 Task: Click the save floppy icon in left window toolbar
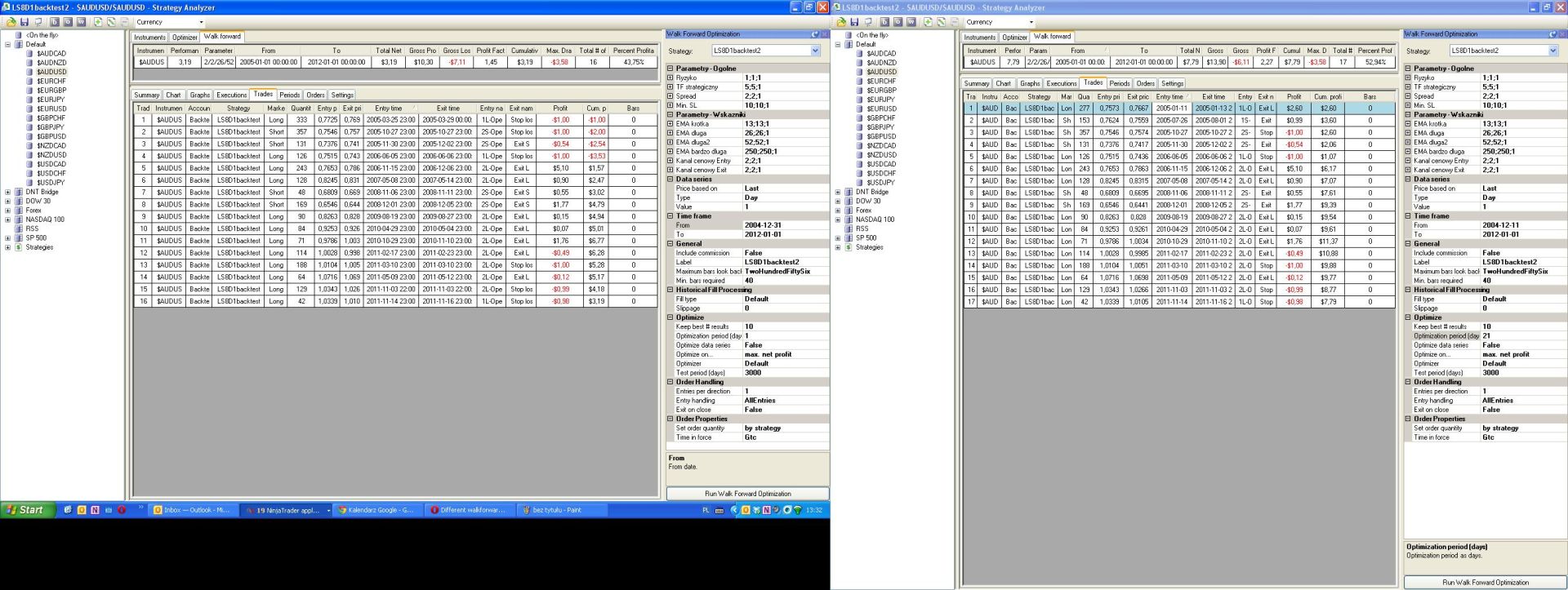[24, 22]
